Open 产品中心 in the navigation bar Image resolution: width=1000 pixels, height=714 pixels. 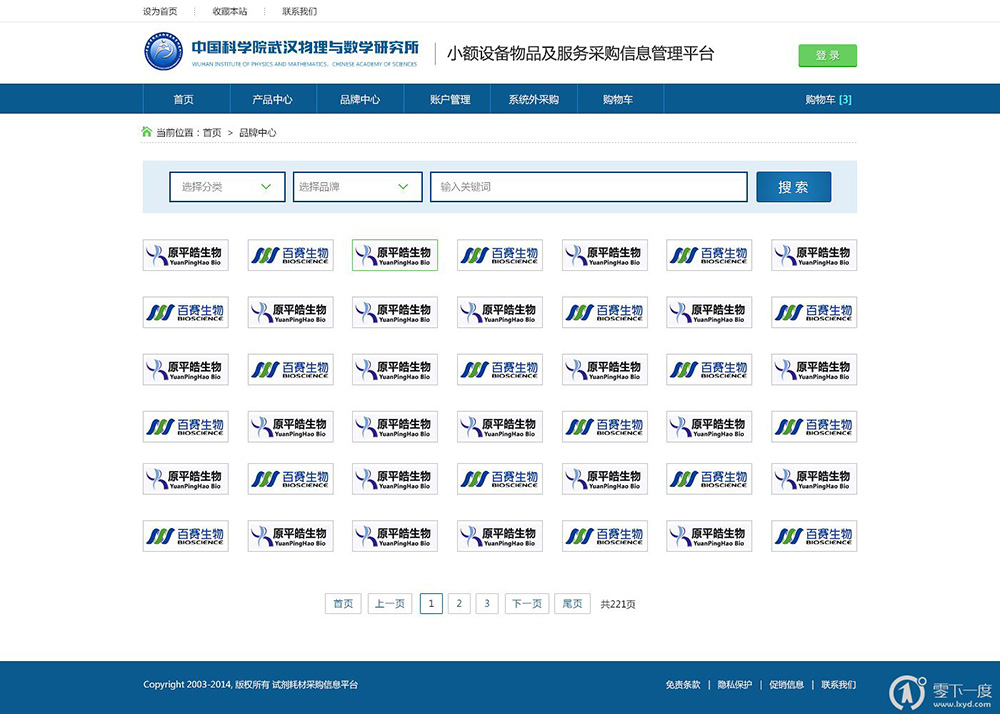272,99
